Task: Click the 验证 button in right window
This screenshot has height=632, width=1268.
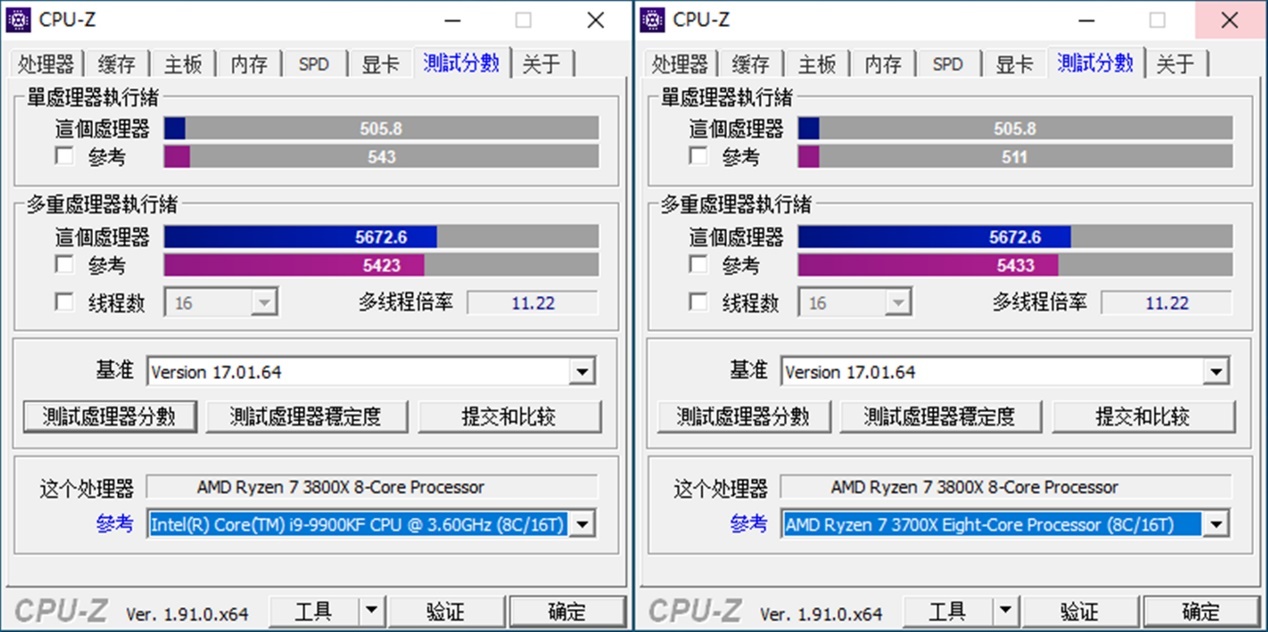Action: (x=1081, y=610)
